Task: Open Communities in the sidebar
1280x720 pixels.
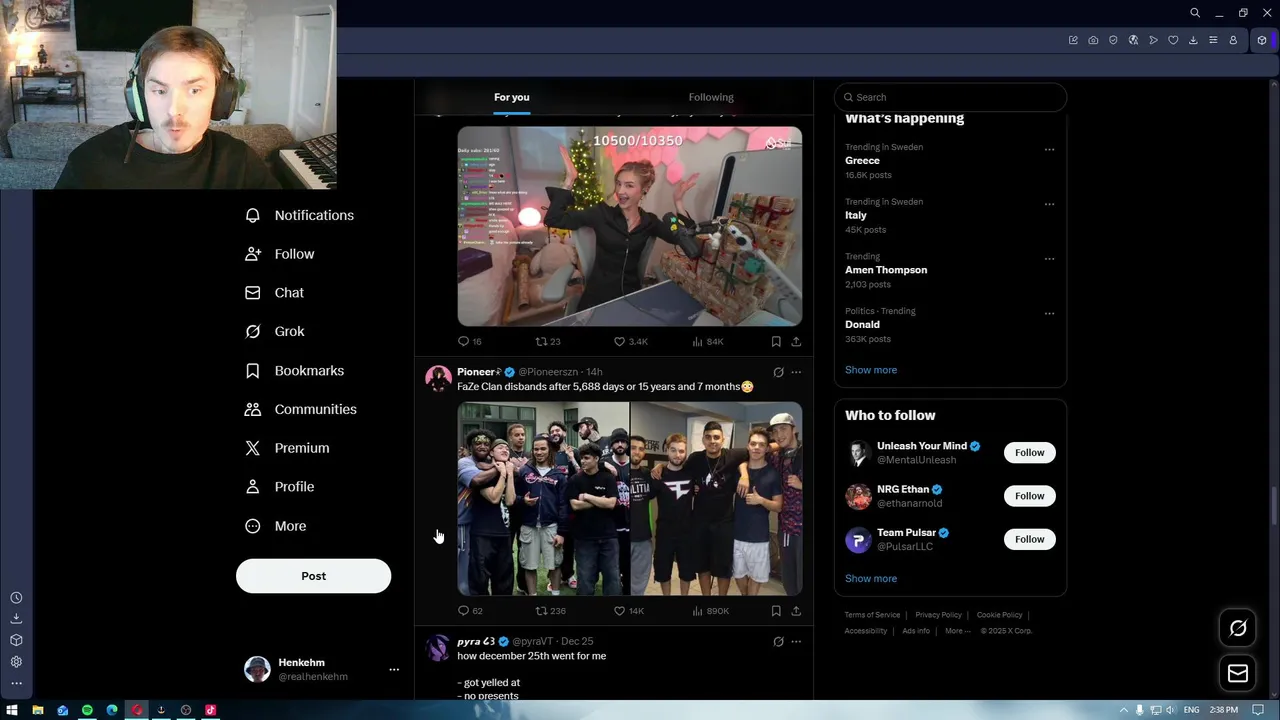Action: tap(300, 409)
